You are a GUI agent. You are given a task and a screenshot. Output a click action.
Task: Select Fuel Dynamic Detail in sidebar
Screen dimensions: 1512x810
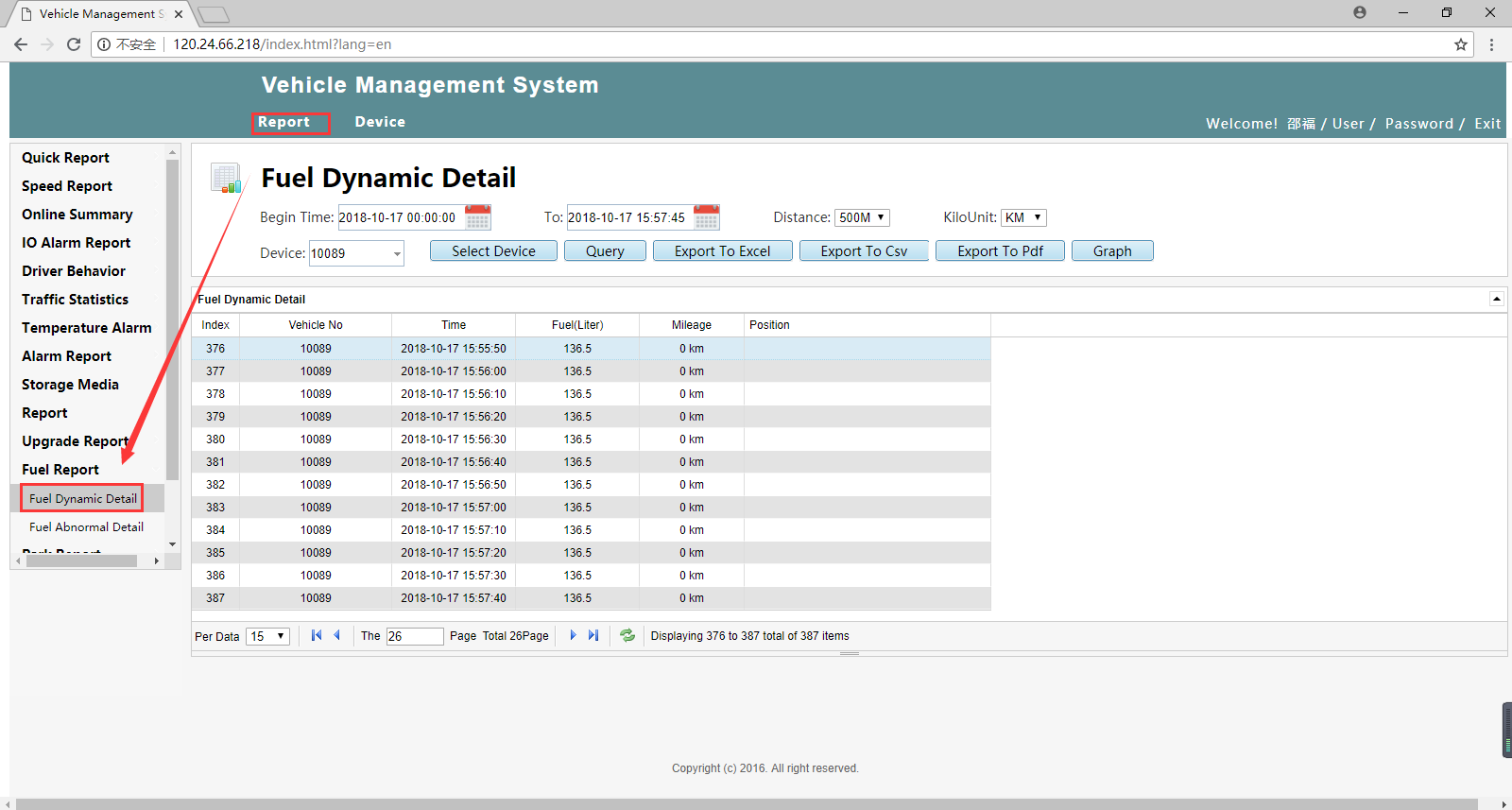pyautogui.click(x=83, y=498)
